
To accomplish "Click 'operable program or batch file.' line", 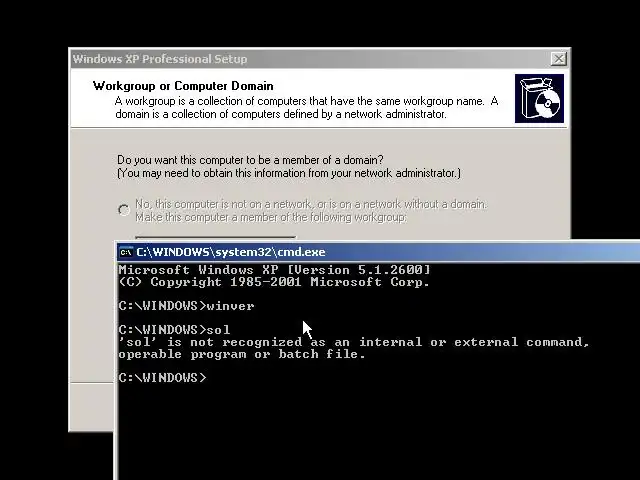I will click(x=242, y=354).
